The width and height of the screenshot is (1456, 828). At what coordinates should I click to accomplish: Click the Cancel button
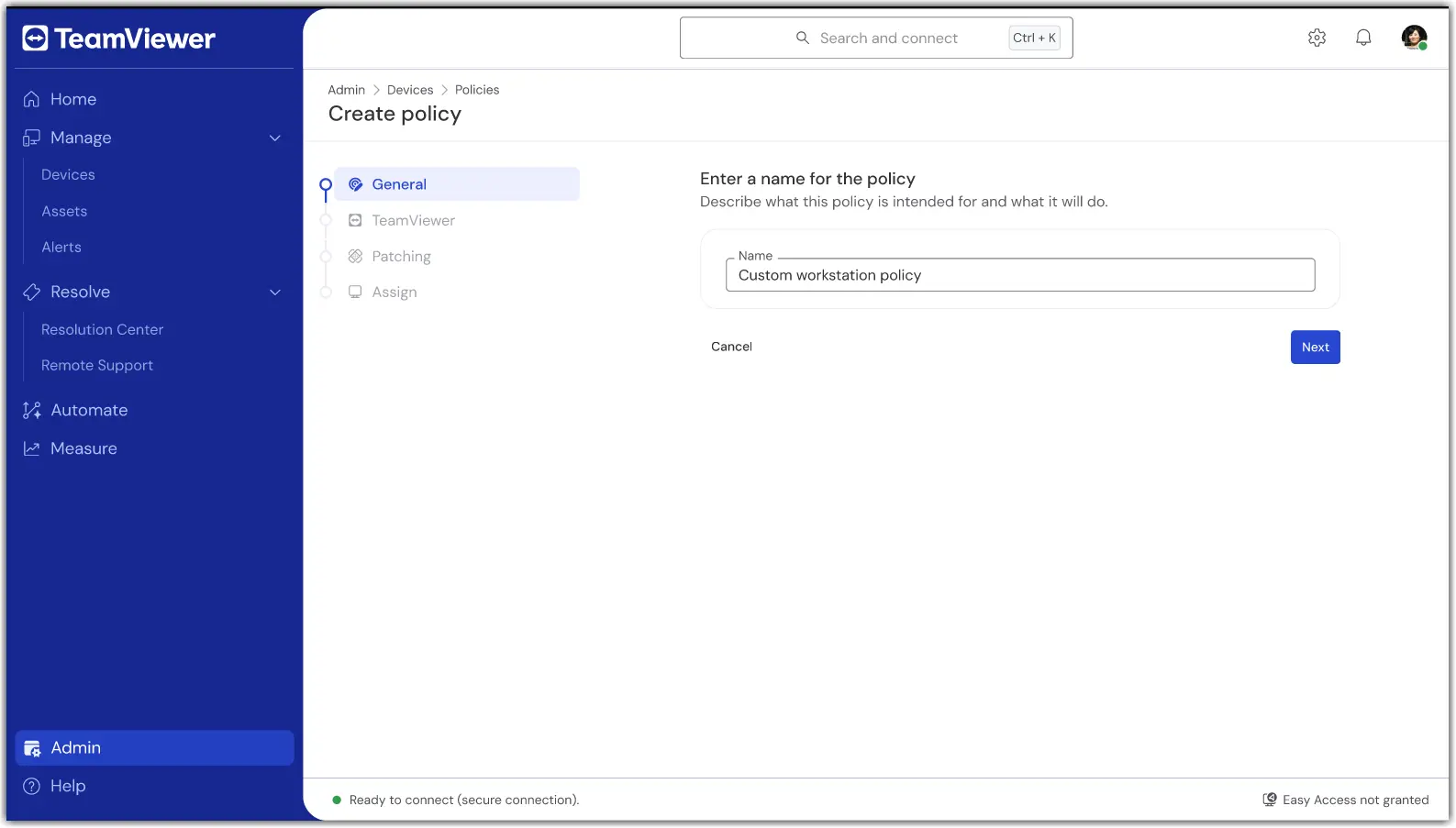click(x=731, y=347)
